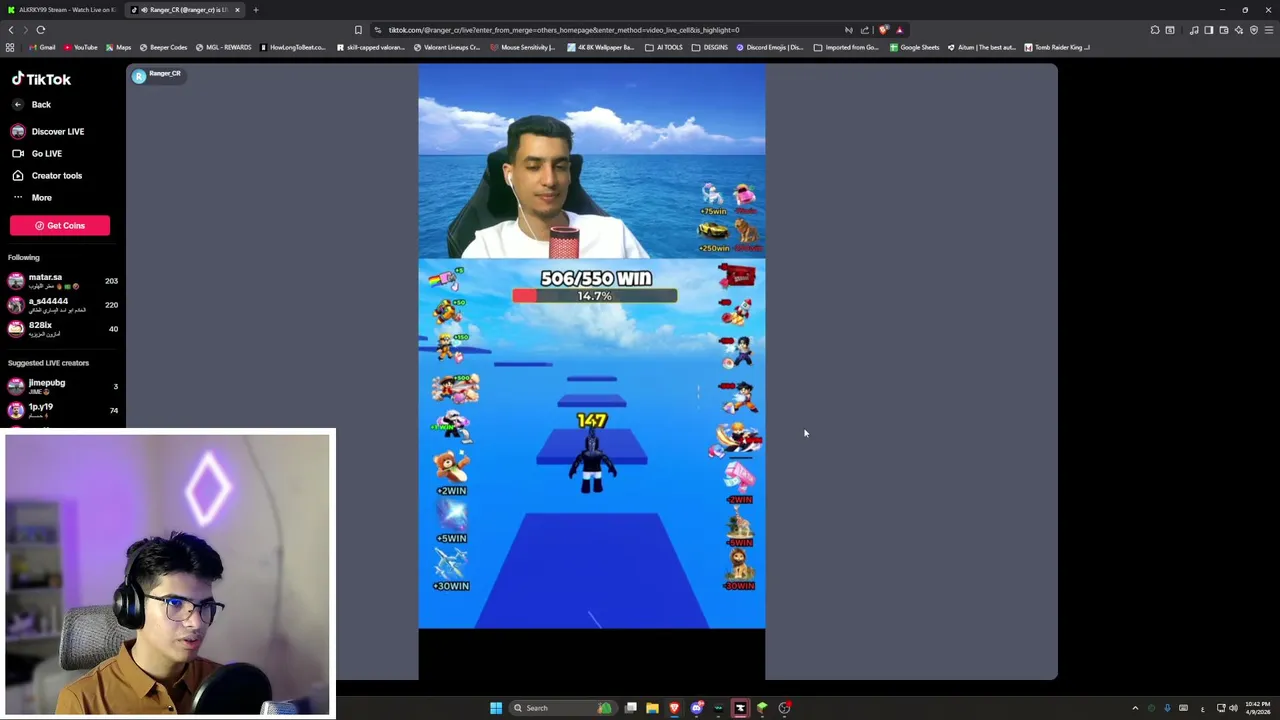Open Brave browser from the taskbar
This screenshot has height=720, width=1280.
click(x=674, y=708)
